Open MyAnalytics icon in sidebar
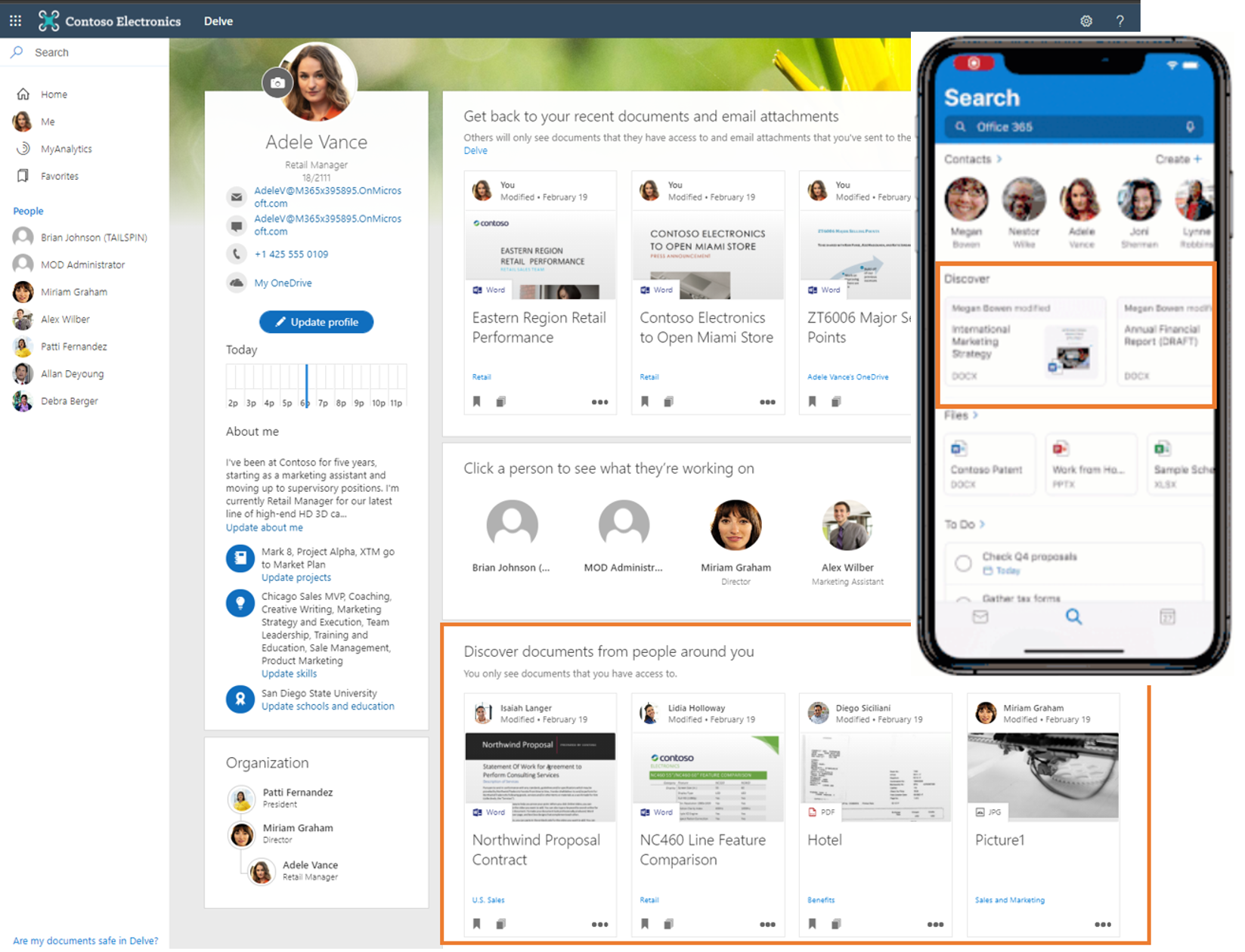The height and width of the screenshot is (952, 1245). 23,149
